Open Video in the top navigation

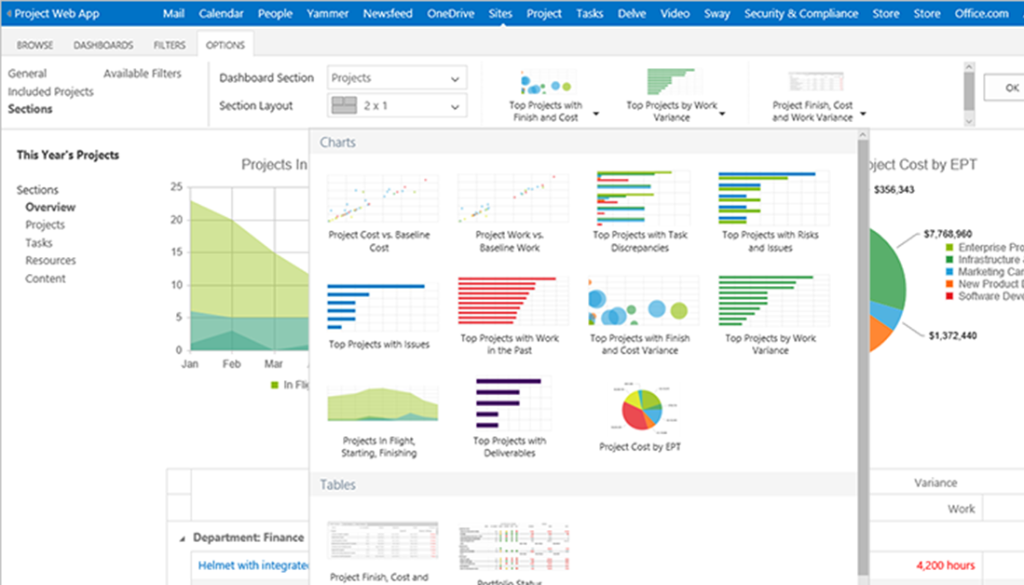675,13
